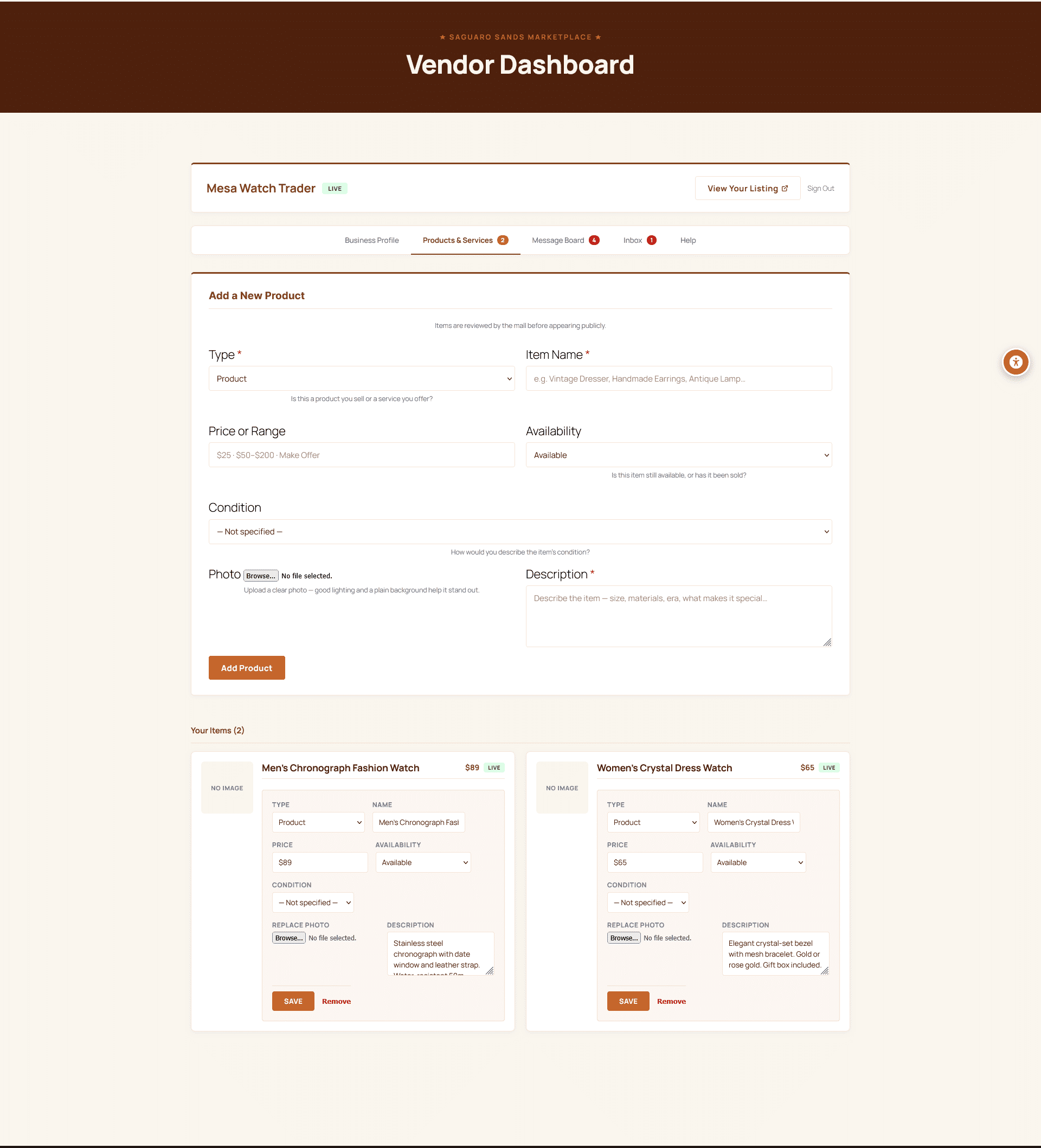Open the Availability dropdown in the new product form
Screen dimensions: 1041x1148
[x=678, y=455]
